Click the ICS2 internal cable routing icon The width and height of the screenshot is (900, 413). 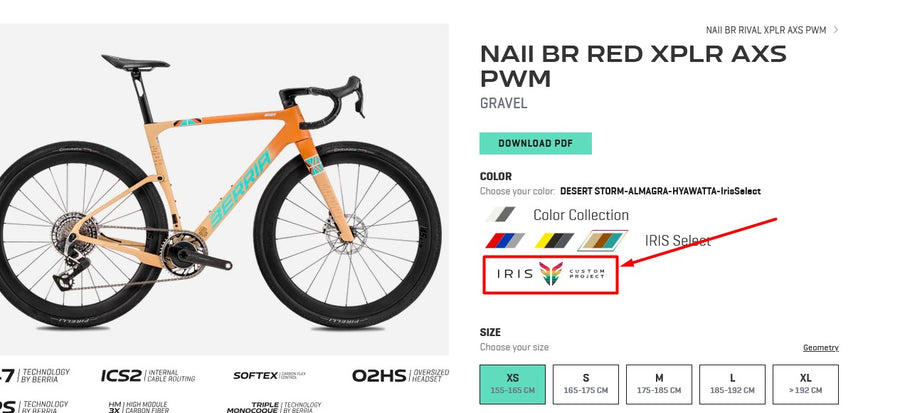[x=148, y=376]
